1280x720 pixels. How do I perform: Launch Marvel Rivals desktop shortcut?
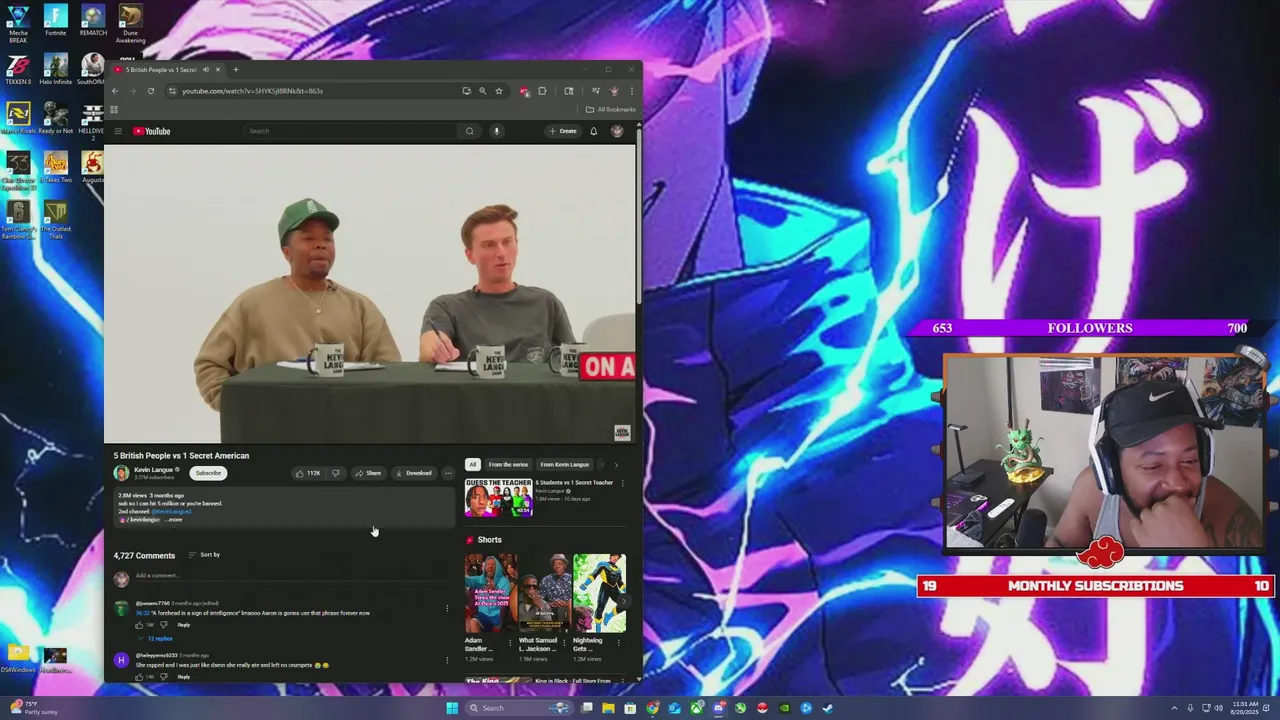pos(18,118)
